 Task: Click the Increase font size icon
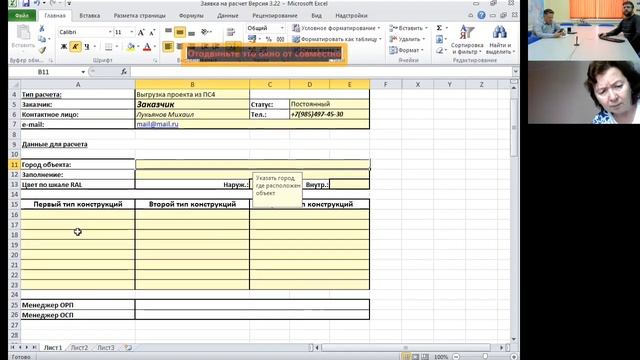141,32
